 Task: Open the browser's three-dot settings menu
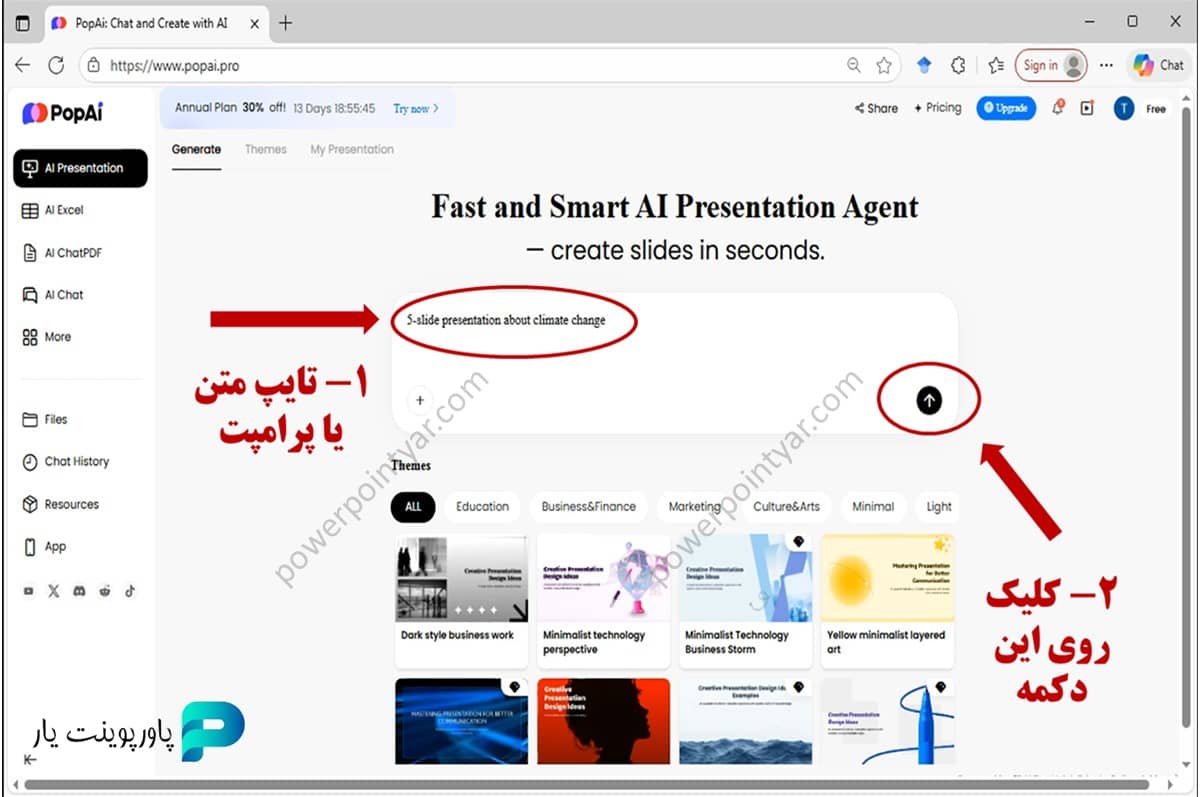[x=1106, y=64]
